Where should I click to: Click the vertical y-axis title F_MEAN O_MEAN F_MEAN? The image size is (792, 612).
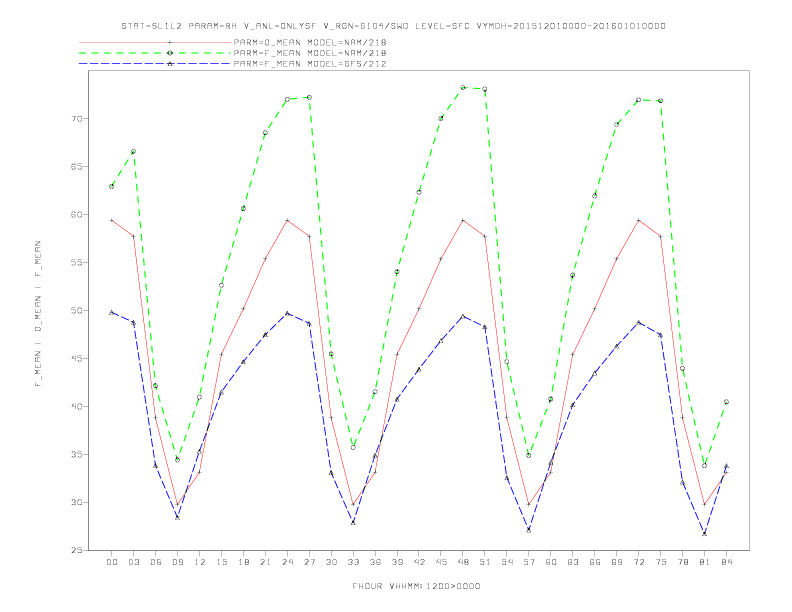38,314
